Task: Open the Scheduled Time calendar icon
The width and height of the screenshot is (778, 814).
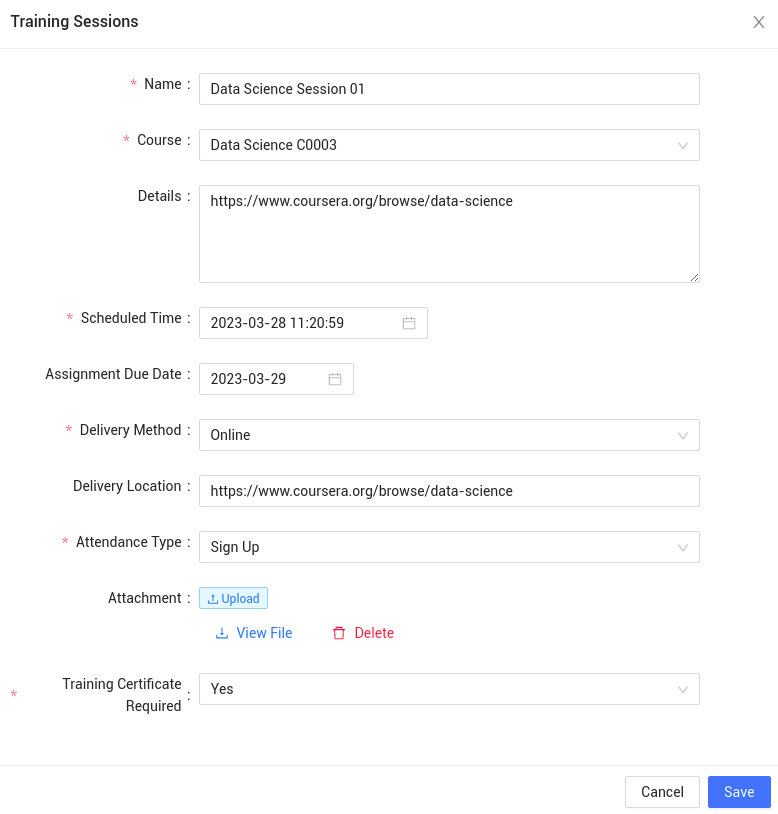Action: point(408,323)
